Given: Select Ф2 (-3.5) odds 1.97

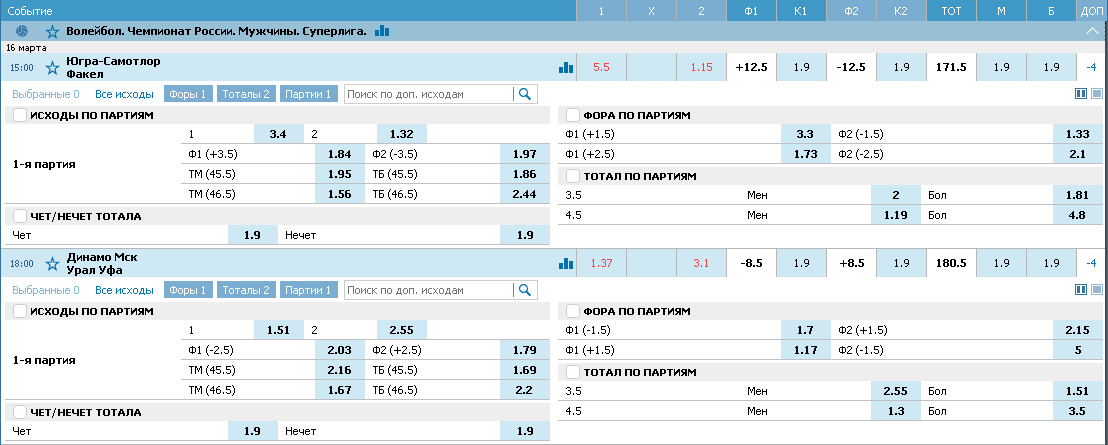Looking at the screenshot, I should 524,154.
